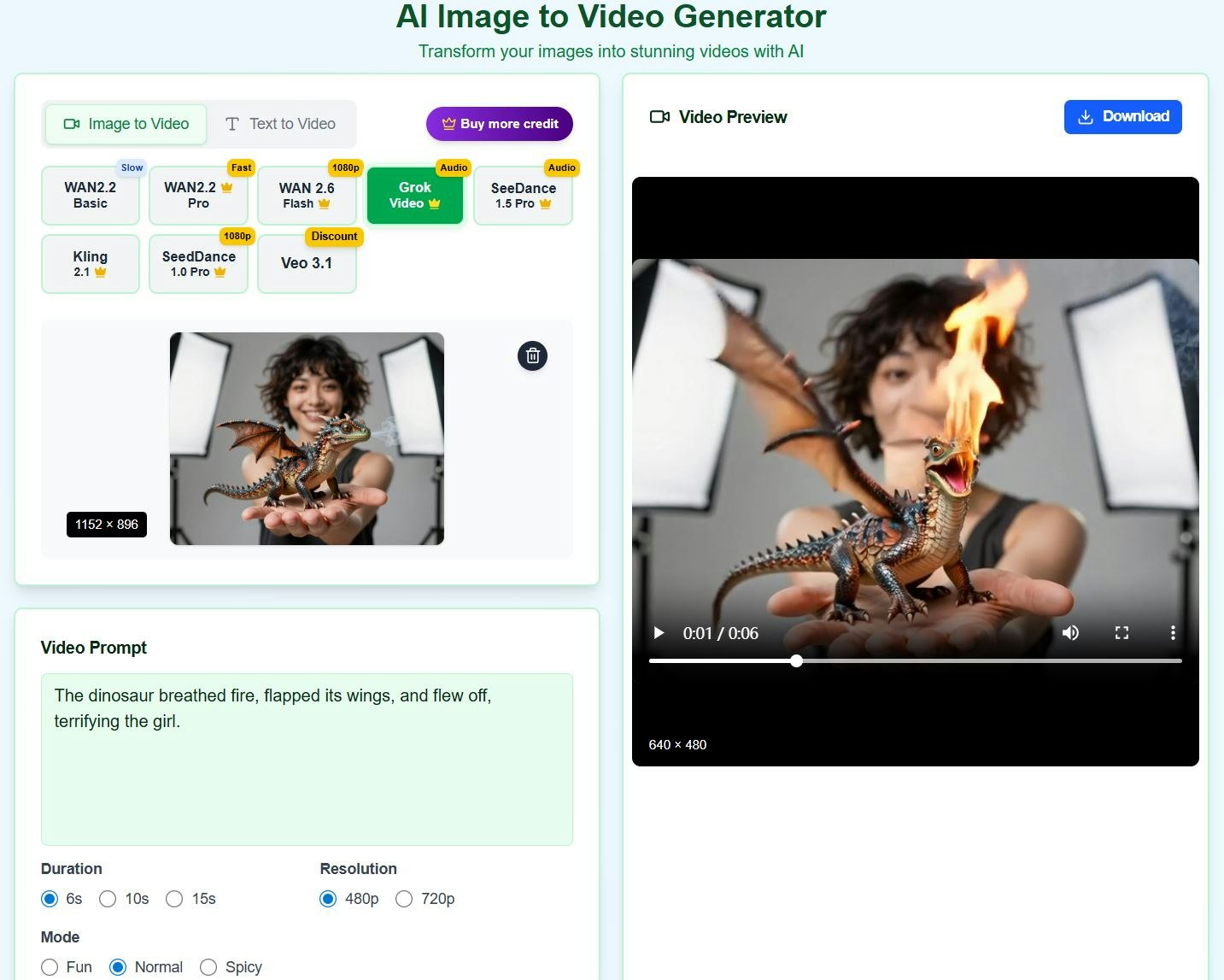Select the 10s duration option
The height and width of the screenshot is (980, 1224).
(x=108, y=899)
